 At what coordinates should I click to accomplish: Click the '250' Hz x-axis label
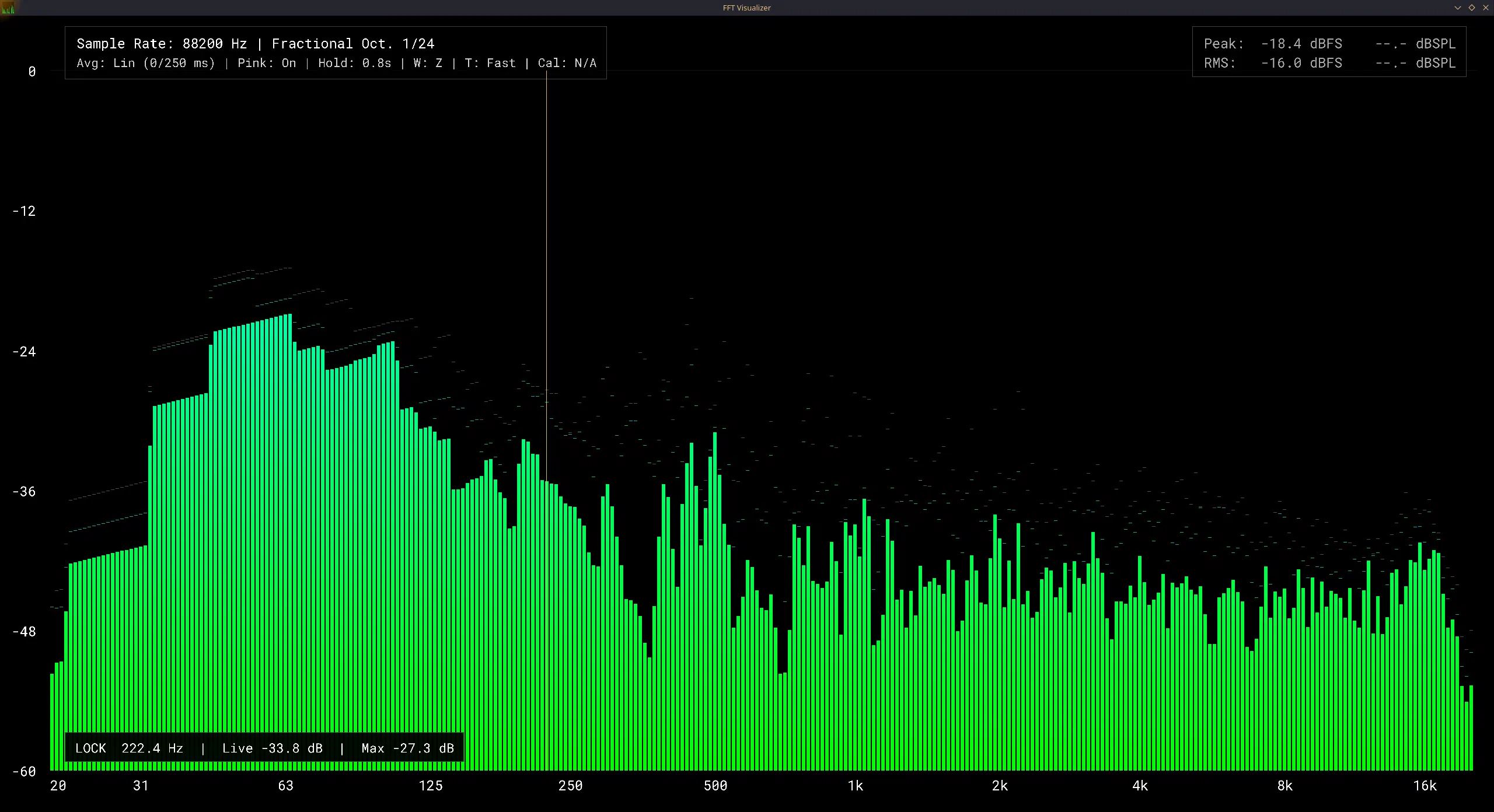point(570,786)
